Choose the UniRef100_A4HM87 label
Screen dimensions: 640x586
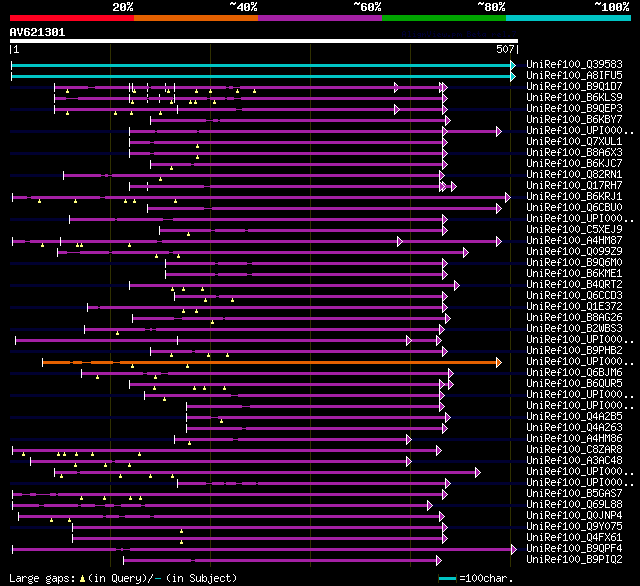pyautogui.click(x=574, y=241)
